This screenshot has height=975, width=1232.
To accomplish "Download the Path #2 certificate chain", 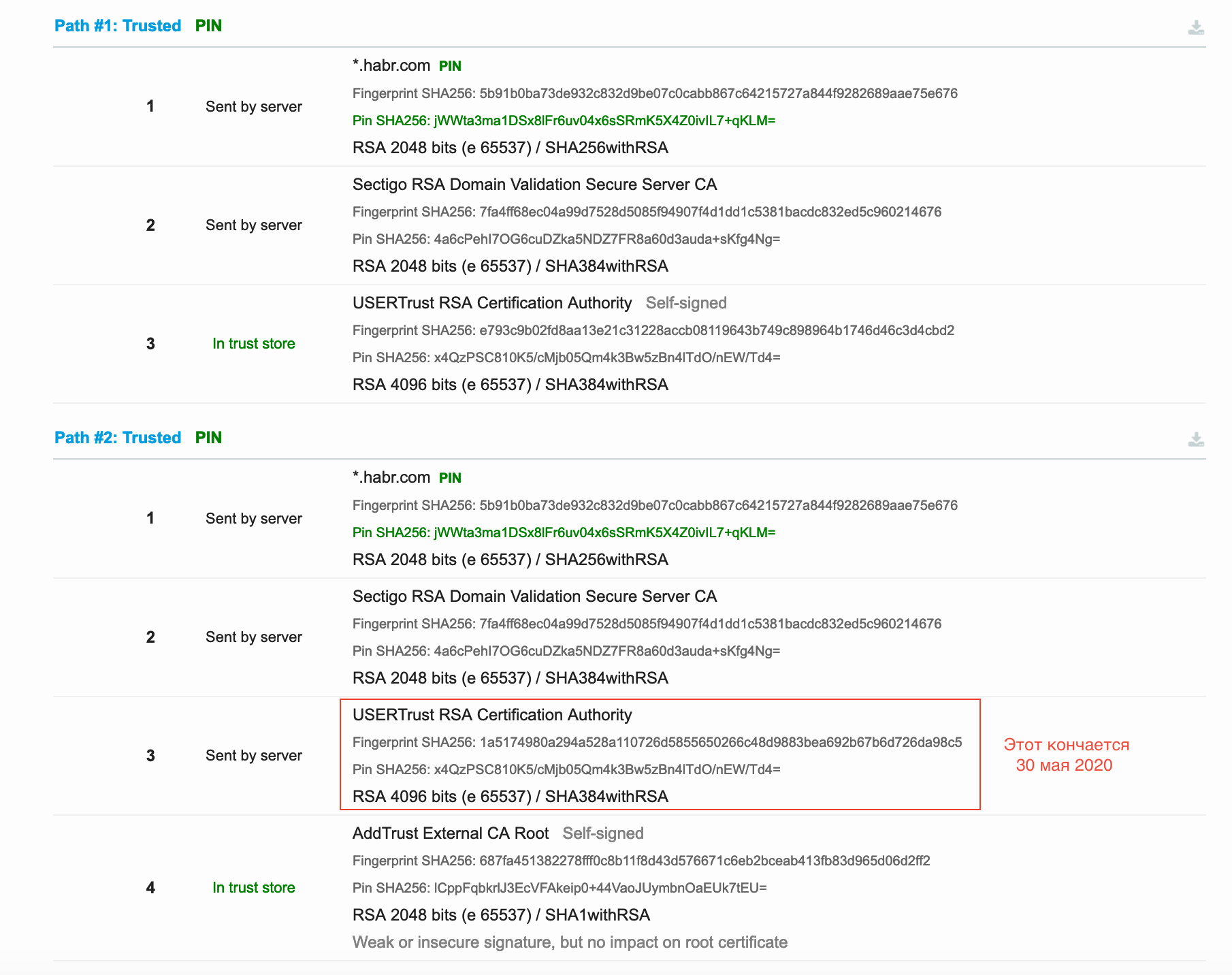I will click(1196, 440).
